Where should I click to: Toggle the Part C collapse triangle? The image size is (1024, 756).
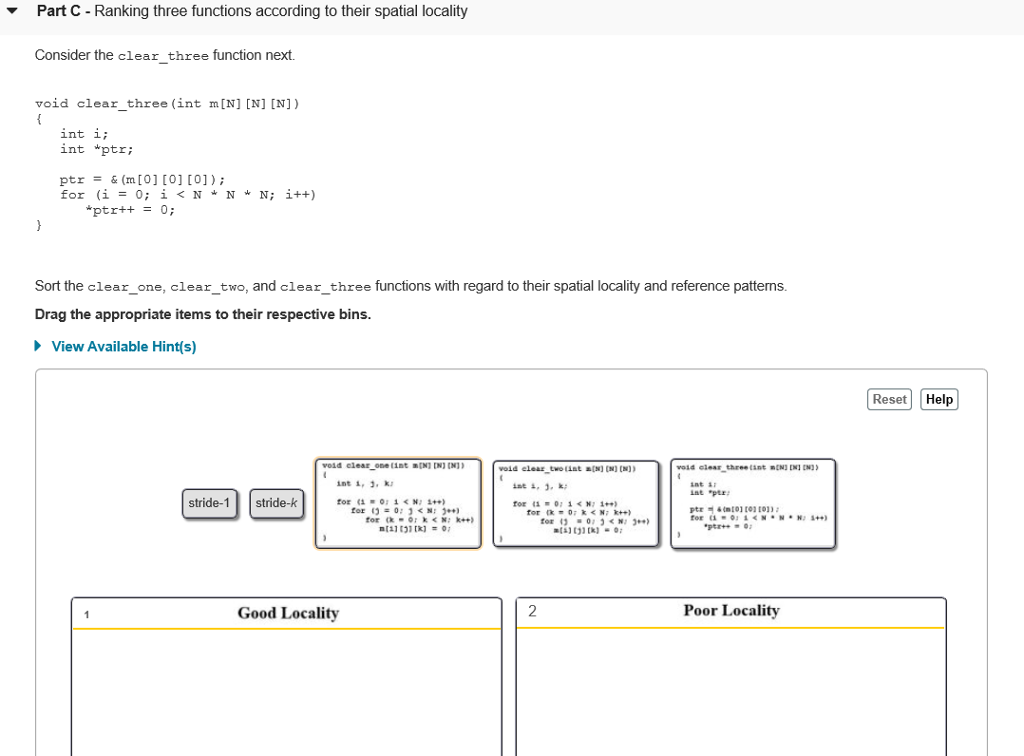[x=14, y=10]
